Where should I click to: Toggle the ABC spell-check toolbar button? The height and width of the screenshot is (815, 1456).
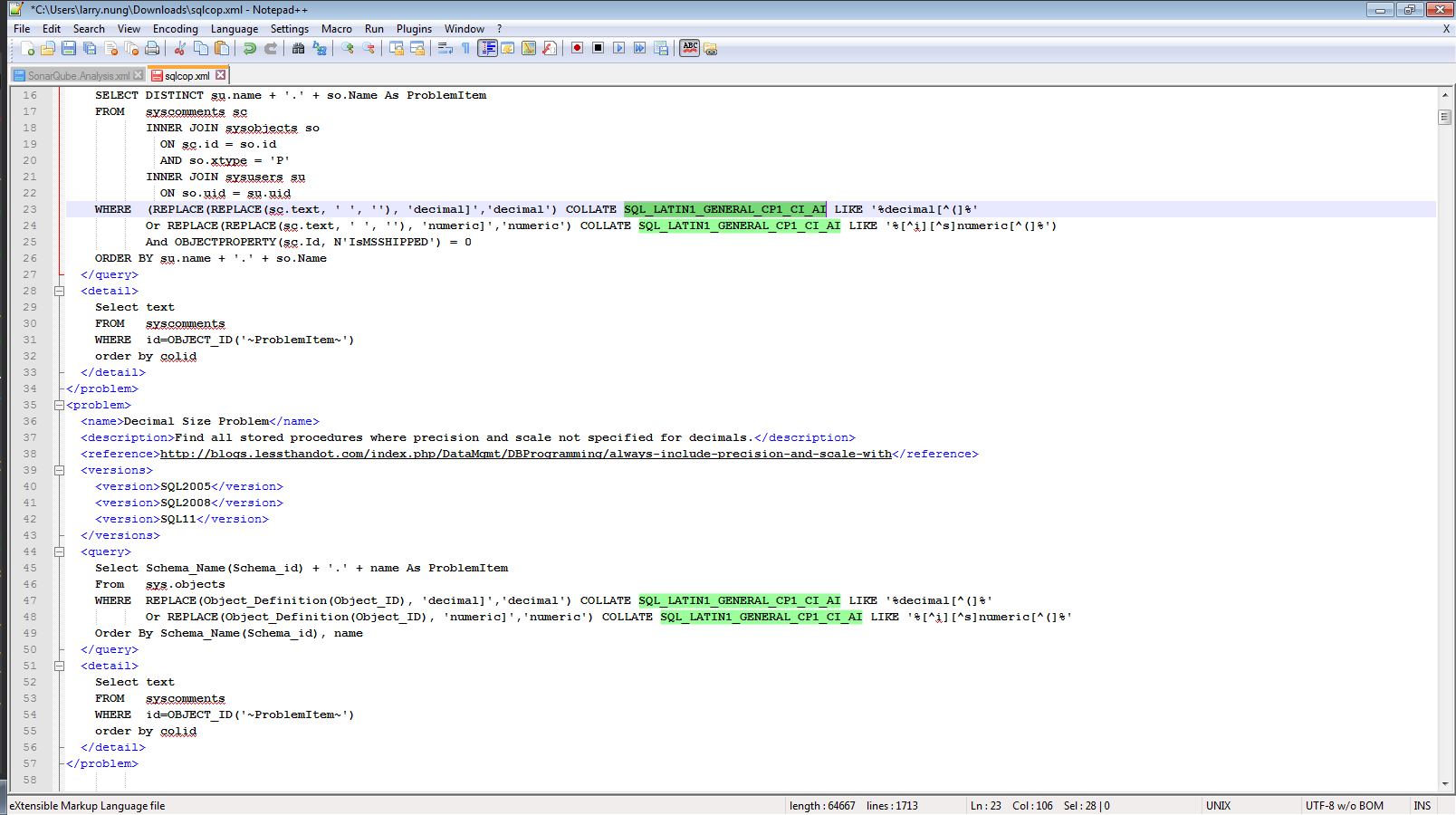click(x=690, y=48)
